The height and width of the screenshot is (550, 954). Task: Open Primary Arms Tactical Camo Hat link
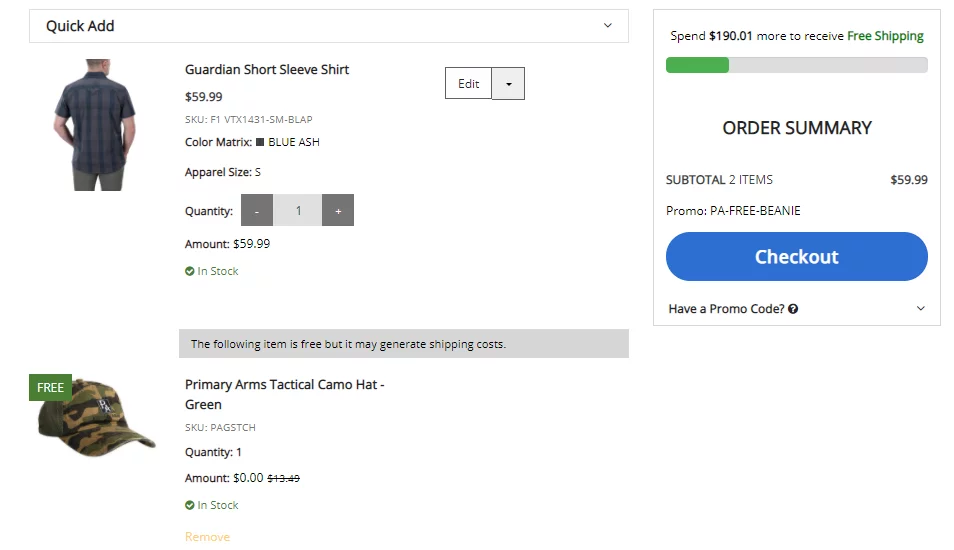284,394
